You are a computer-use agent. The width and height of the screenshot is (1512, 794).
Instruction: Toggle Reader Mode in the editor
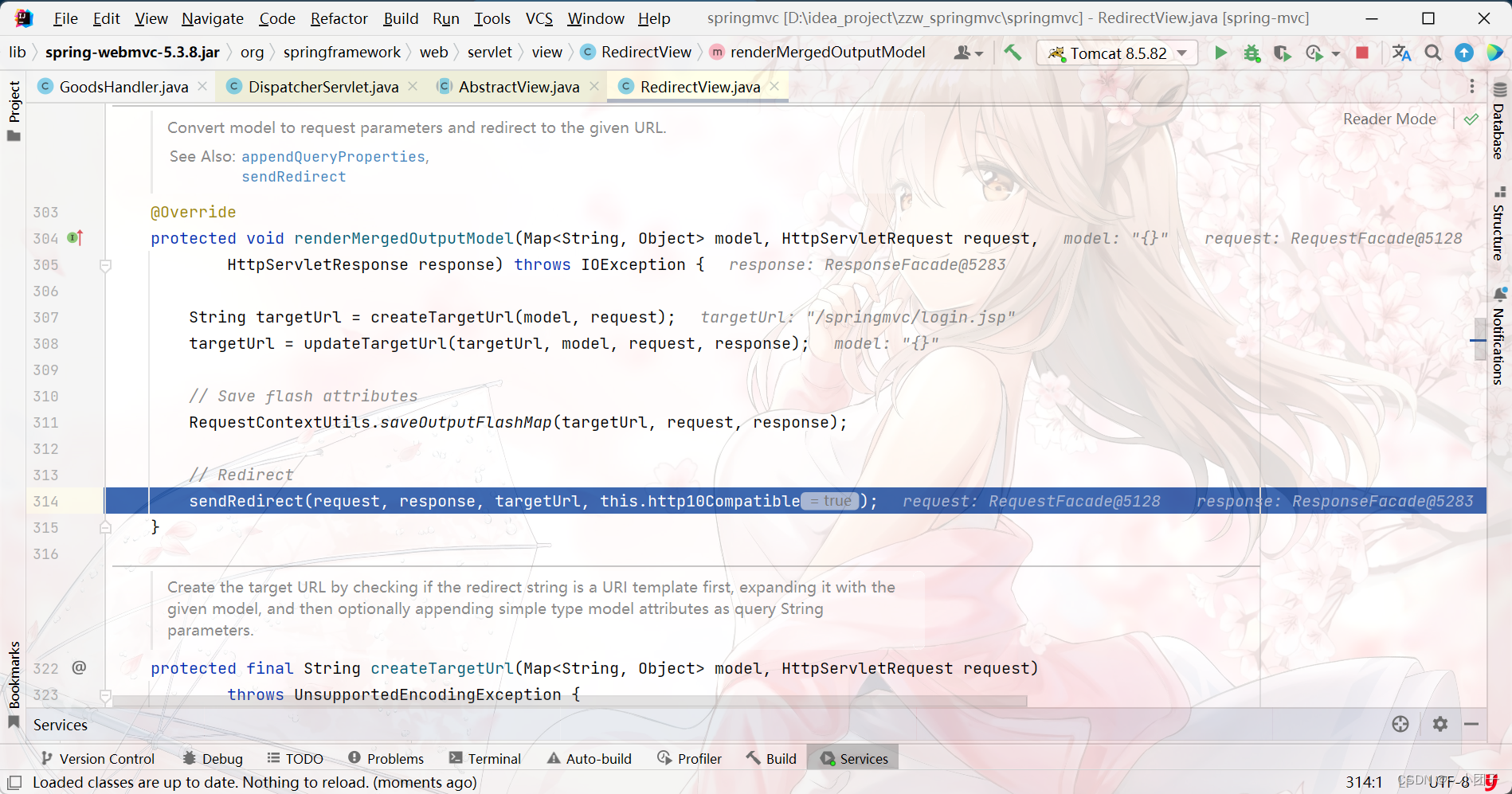point(1389,119)
